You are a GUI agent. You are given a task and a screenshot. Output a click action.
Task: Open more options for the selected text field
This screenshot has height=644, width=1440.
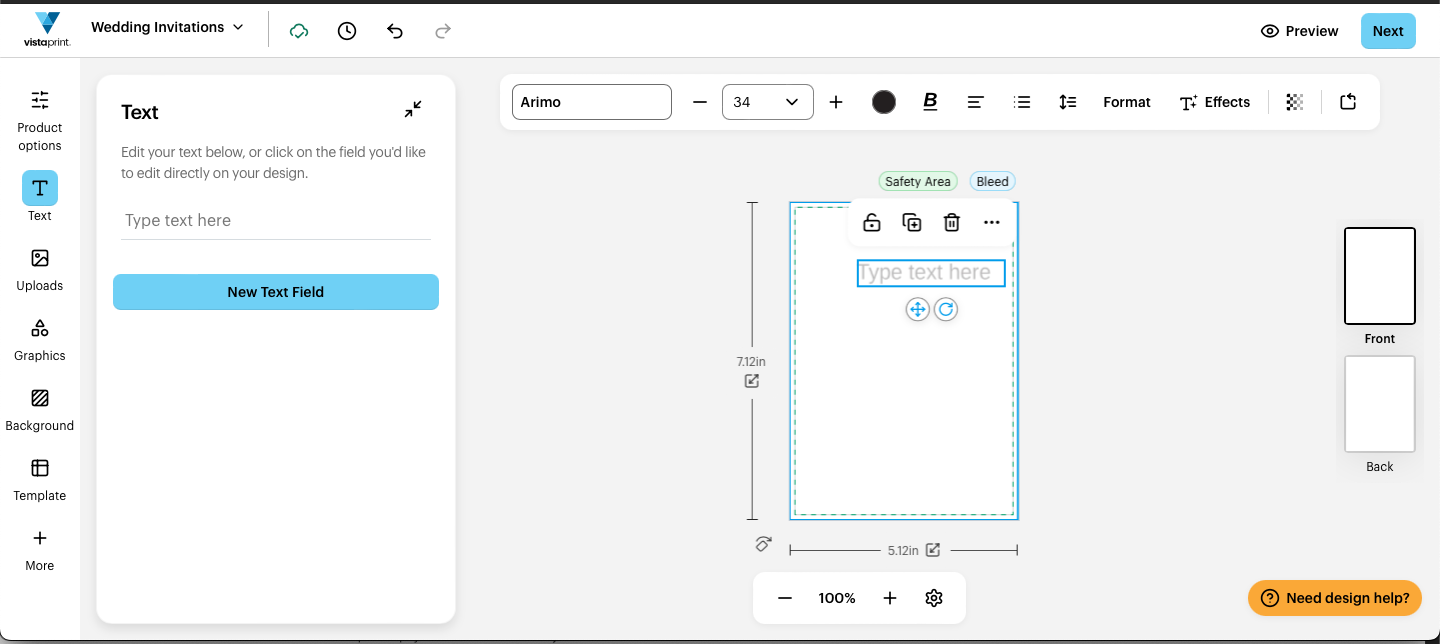[x=992, y=222]
